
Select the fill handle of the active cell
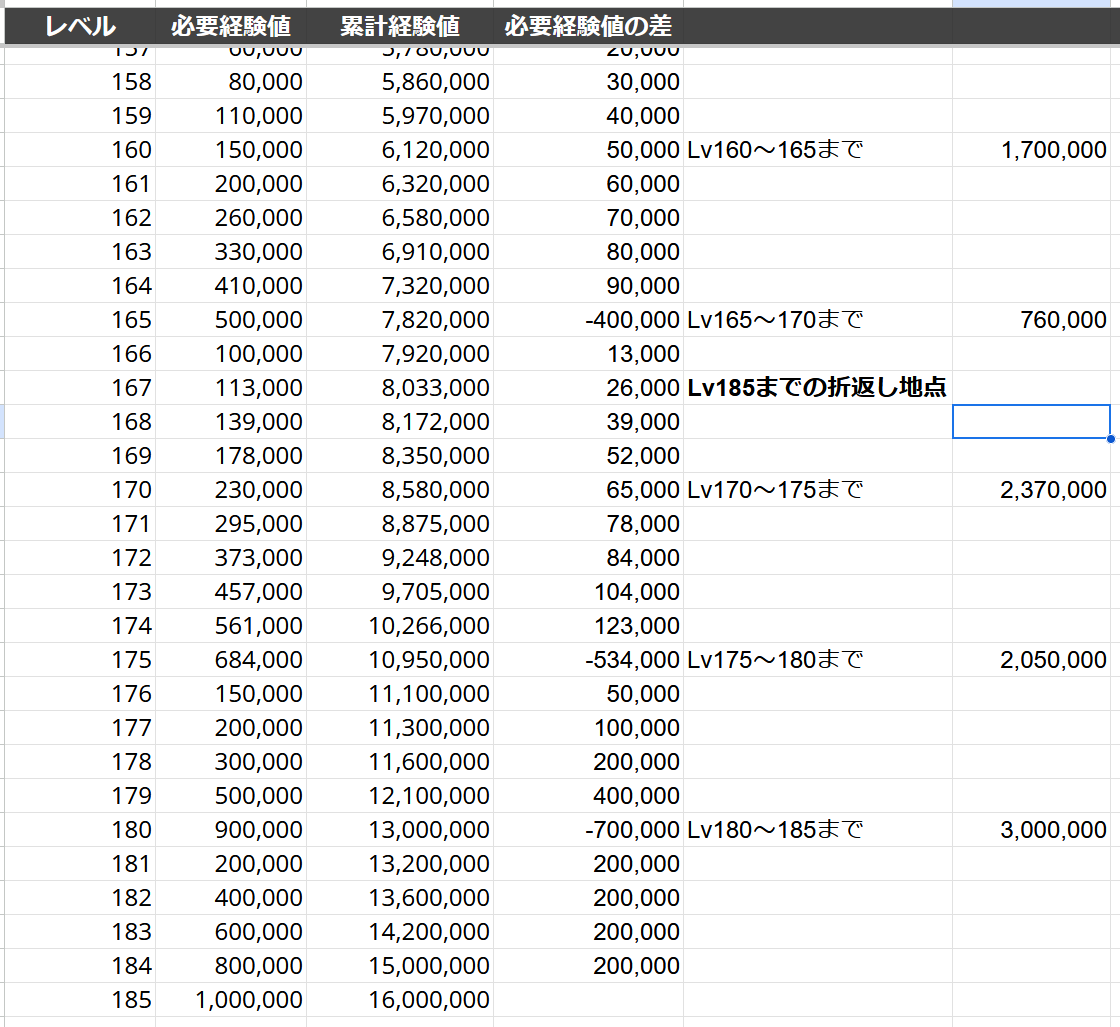[1111, 439]
